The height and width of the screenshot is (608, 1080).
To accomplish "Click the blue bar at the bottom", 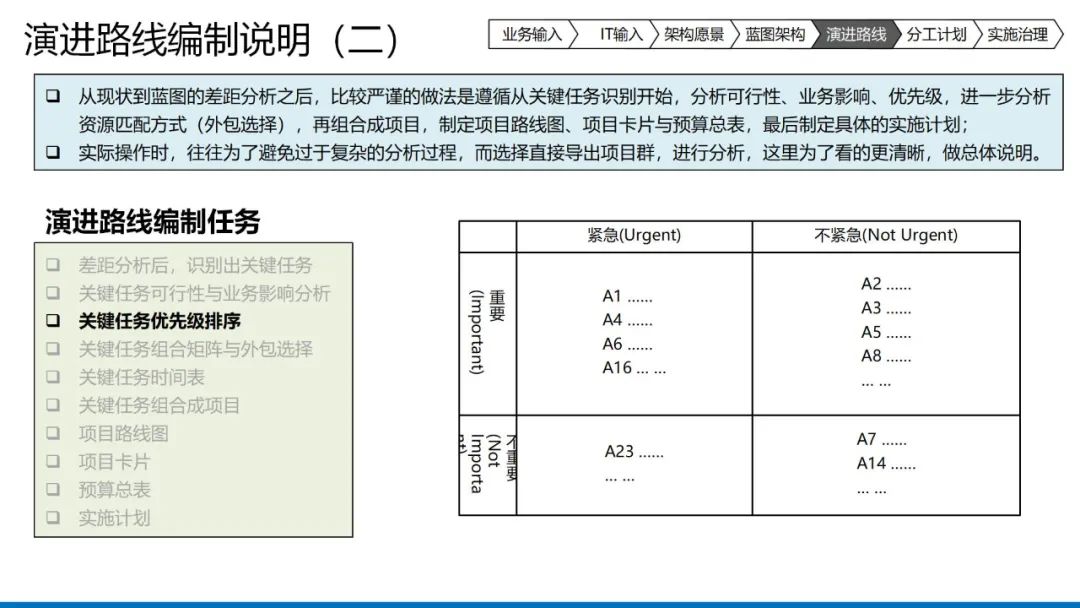I will pyautogui.click(x=540, y=601).
